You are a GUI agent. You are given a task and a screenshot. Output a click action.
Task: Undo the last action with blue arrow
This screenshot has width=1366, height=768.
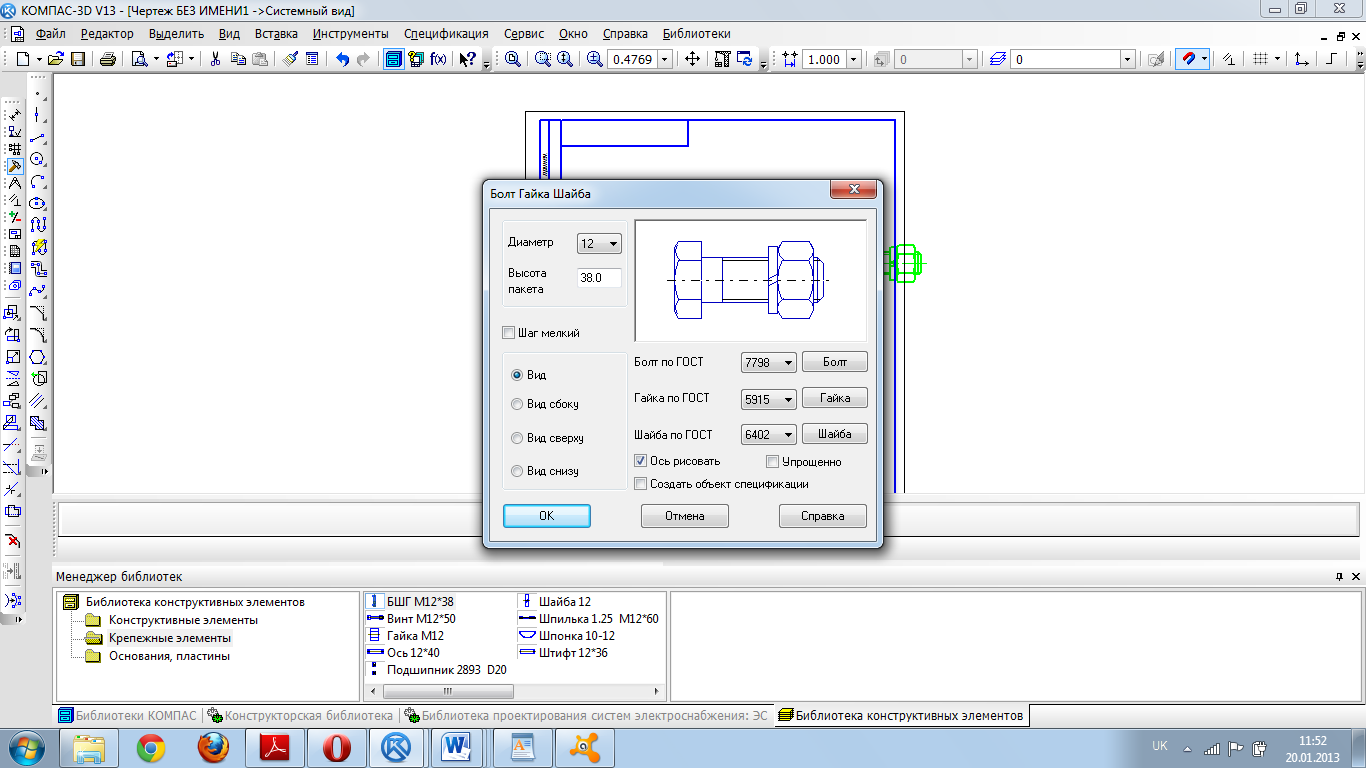click(342, 59)
